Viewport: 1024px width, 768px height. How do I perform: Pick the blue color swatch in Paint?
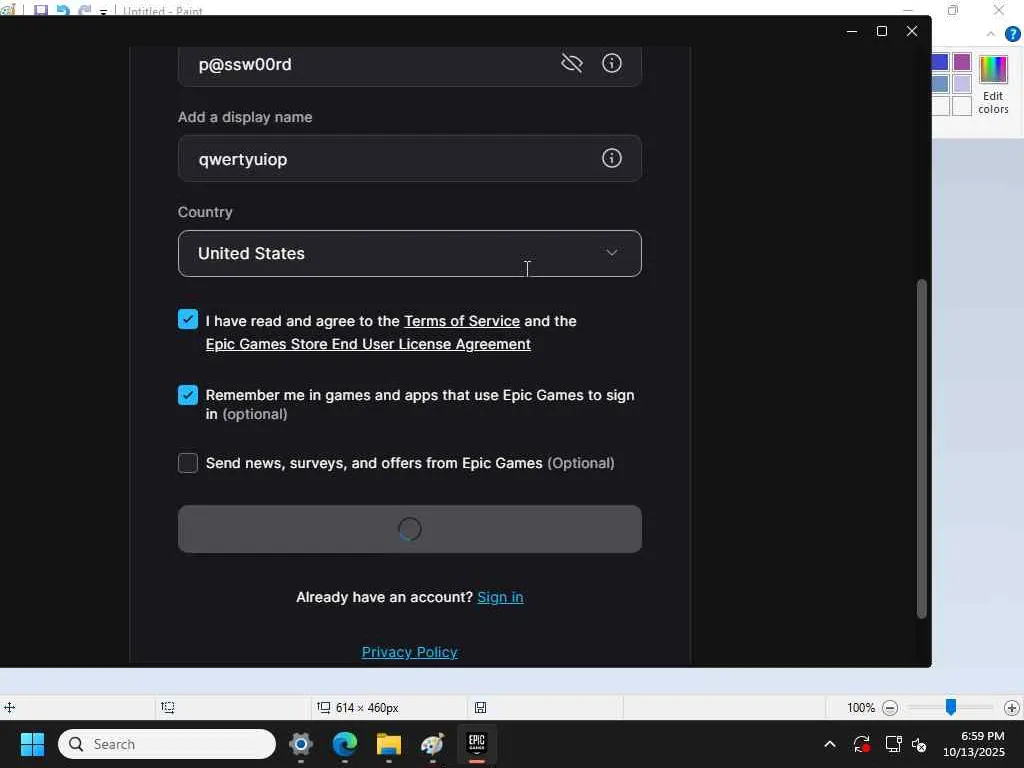click(940, 62)
